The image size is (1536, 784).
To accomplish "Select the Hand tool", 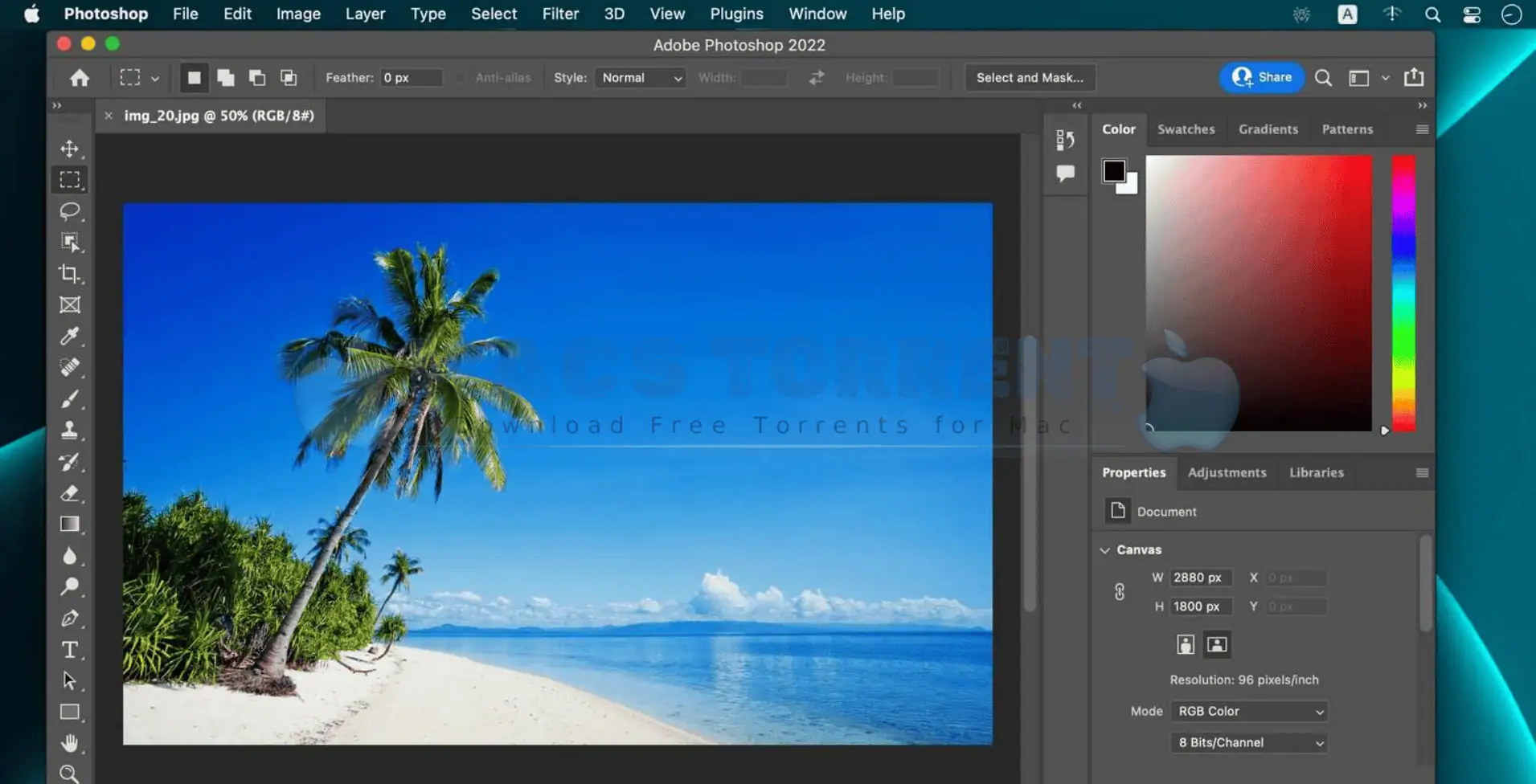I will [x=70, y=743].
